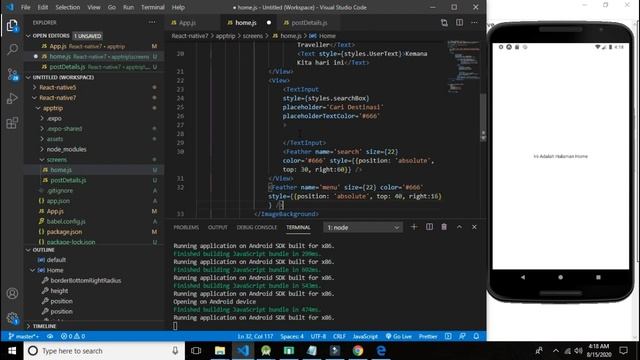
Task: Select borderBottomRightRadius in Outline
Action: [x=86, y=280]
